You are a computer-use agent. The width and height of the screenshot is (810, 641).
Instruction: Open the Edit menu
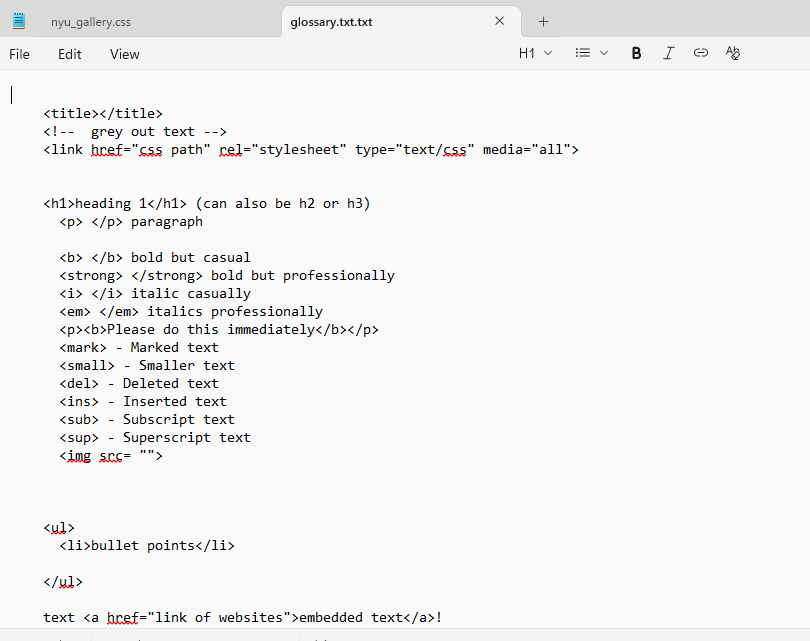[69, 54]
